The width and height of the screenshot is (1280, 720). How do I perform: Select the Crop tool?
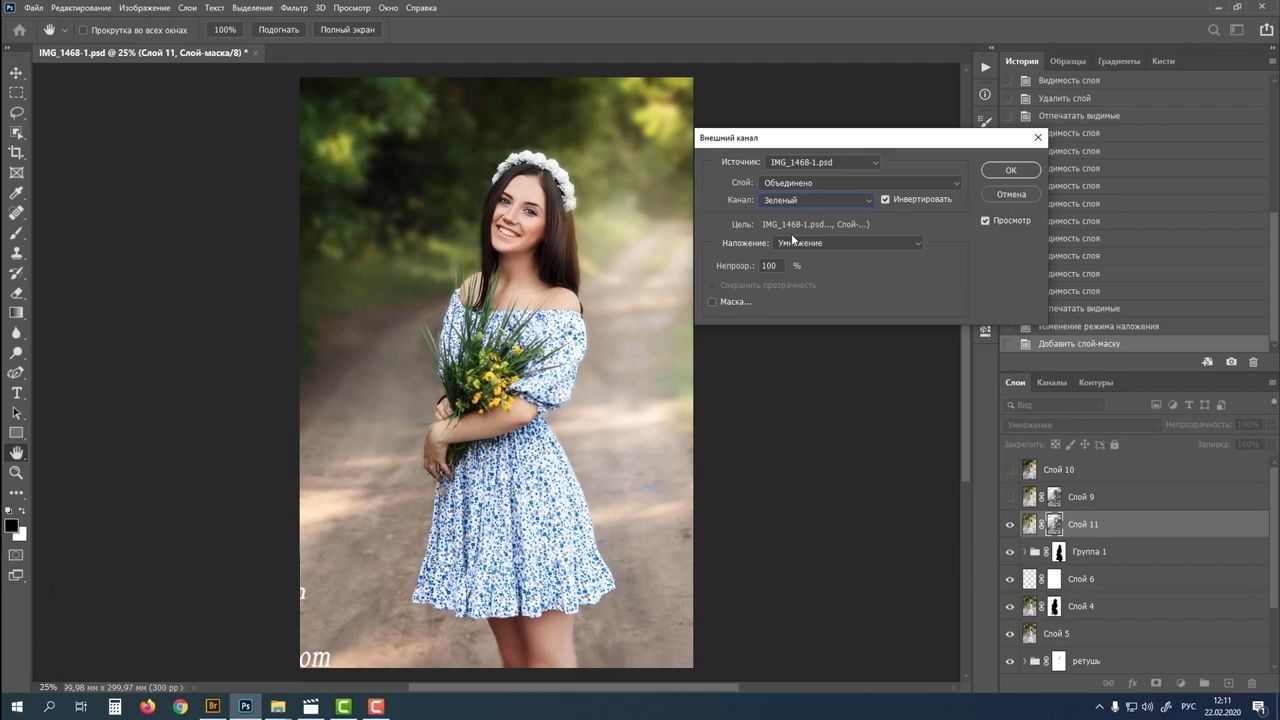[16, 153]
